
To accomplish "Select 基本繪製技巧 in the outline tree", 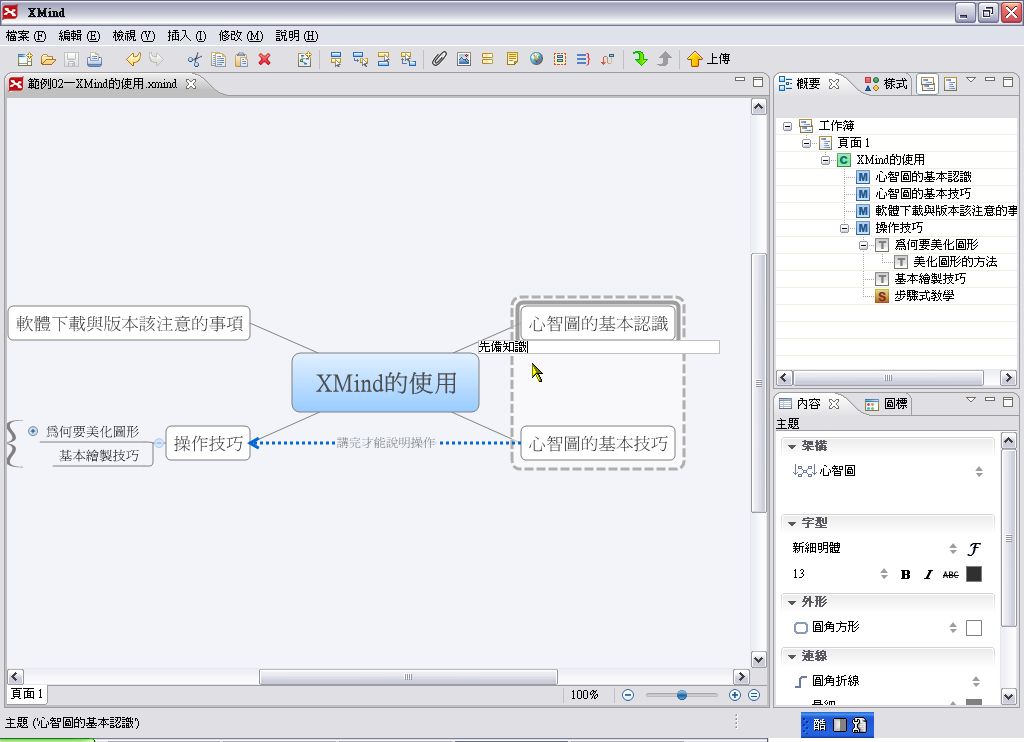I will (930, 279).
